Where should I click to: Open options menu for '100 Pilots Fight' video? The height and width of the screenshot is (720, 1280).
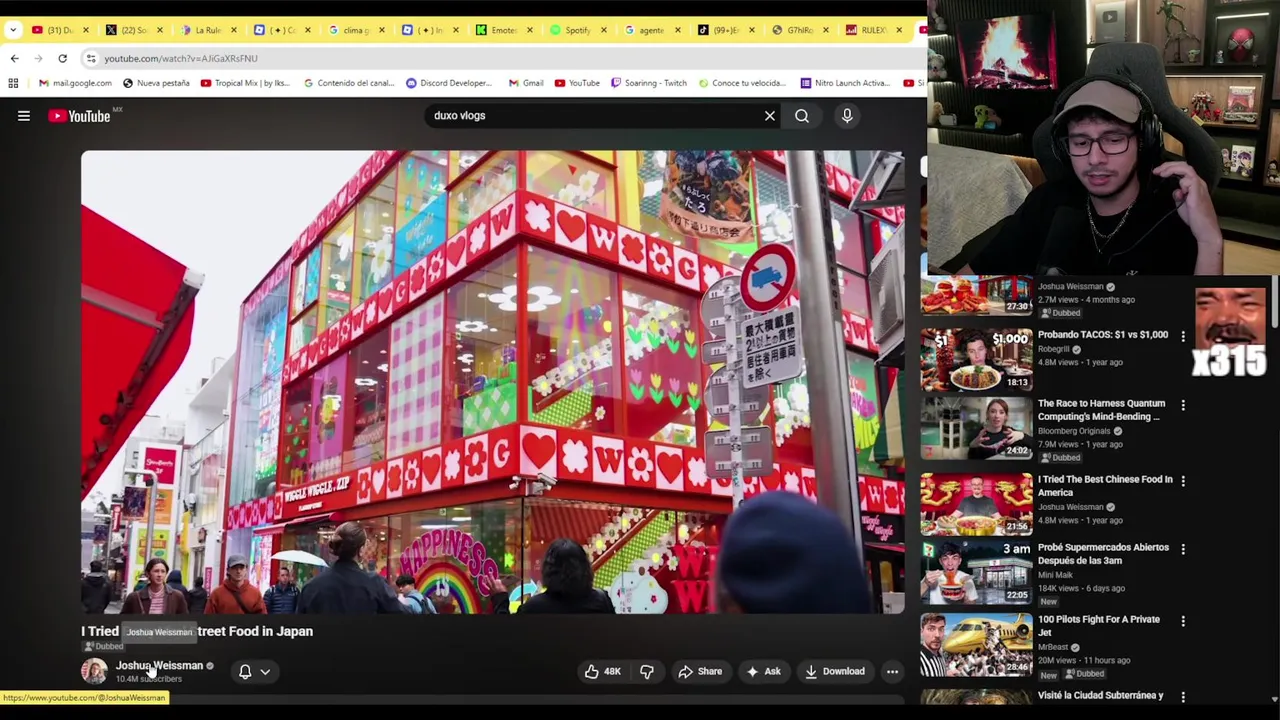click(1183, 621)
